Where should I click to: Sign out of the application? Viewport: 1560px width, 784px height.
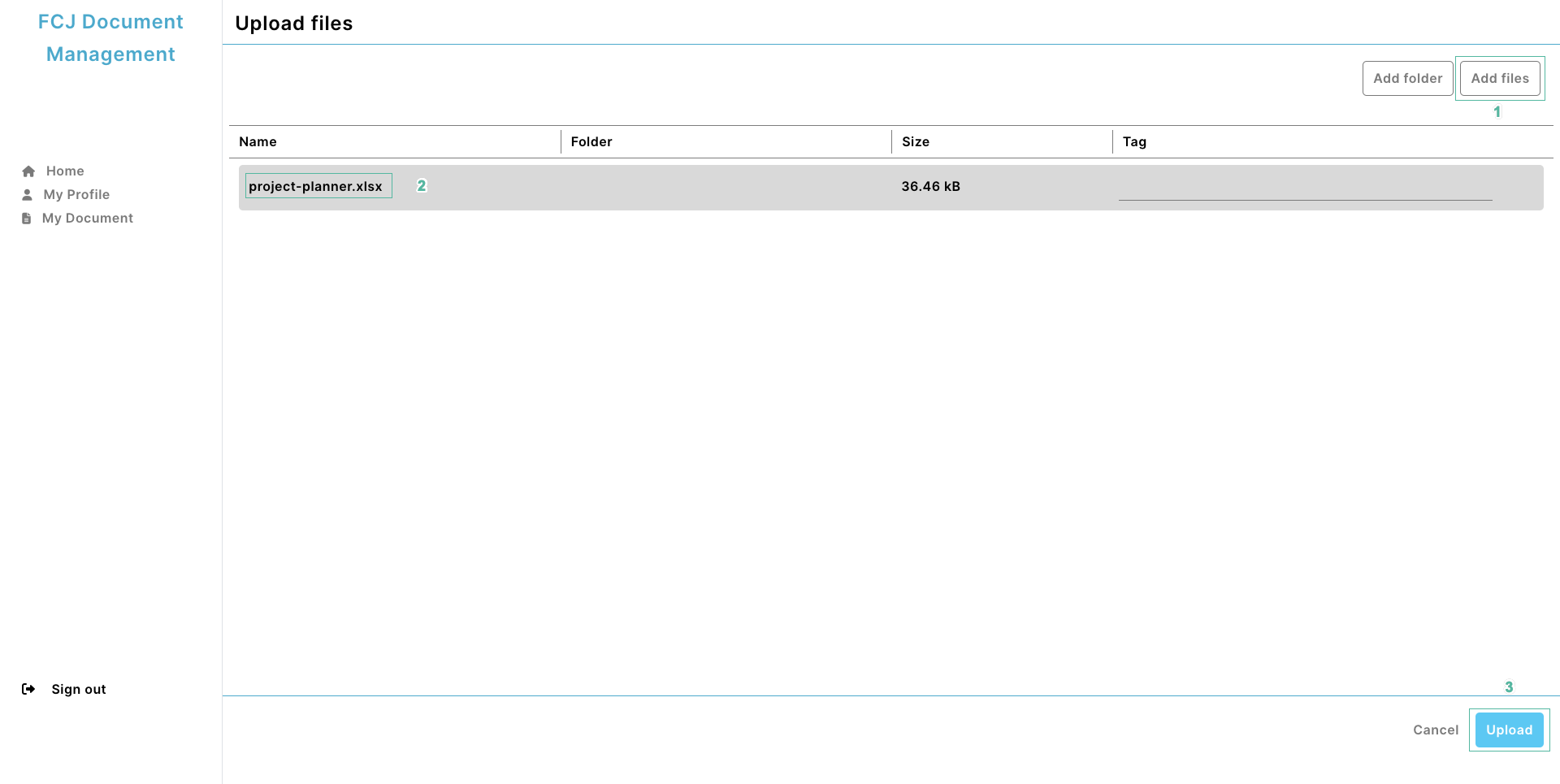(79, 689)
